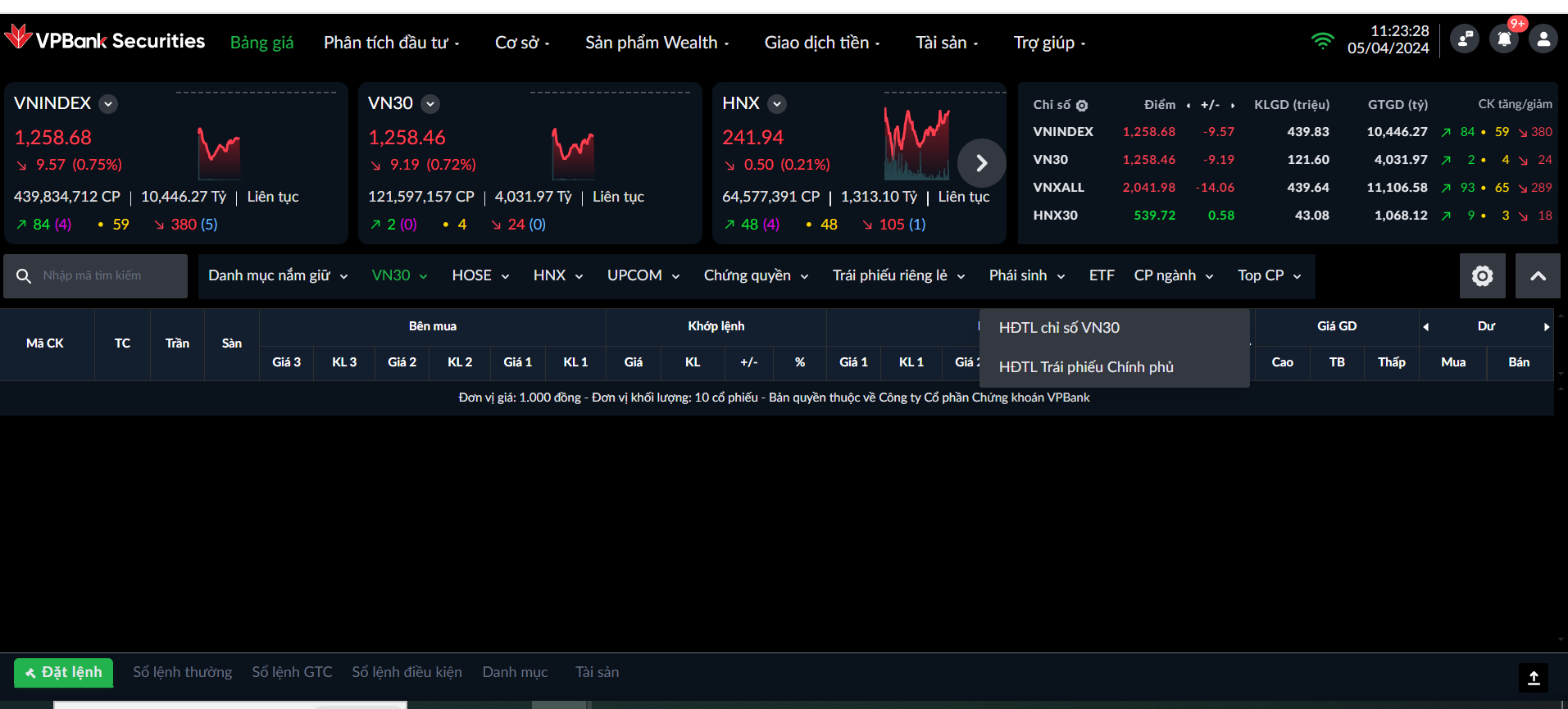The width and height of the screenshot is (1568, 709).
Task: Click the VPBank Securities logo
Action: [105, 40]
